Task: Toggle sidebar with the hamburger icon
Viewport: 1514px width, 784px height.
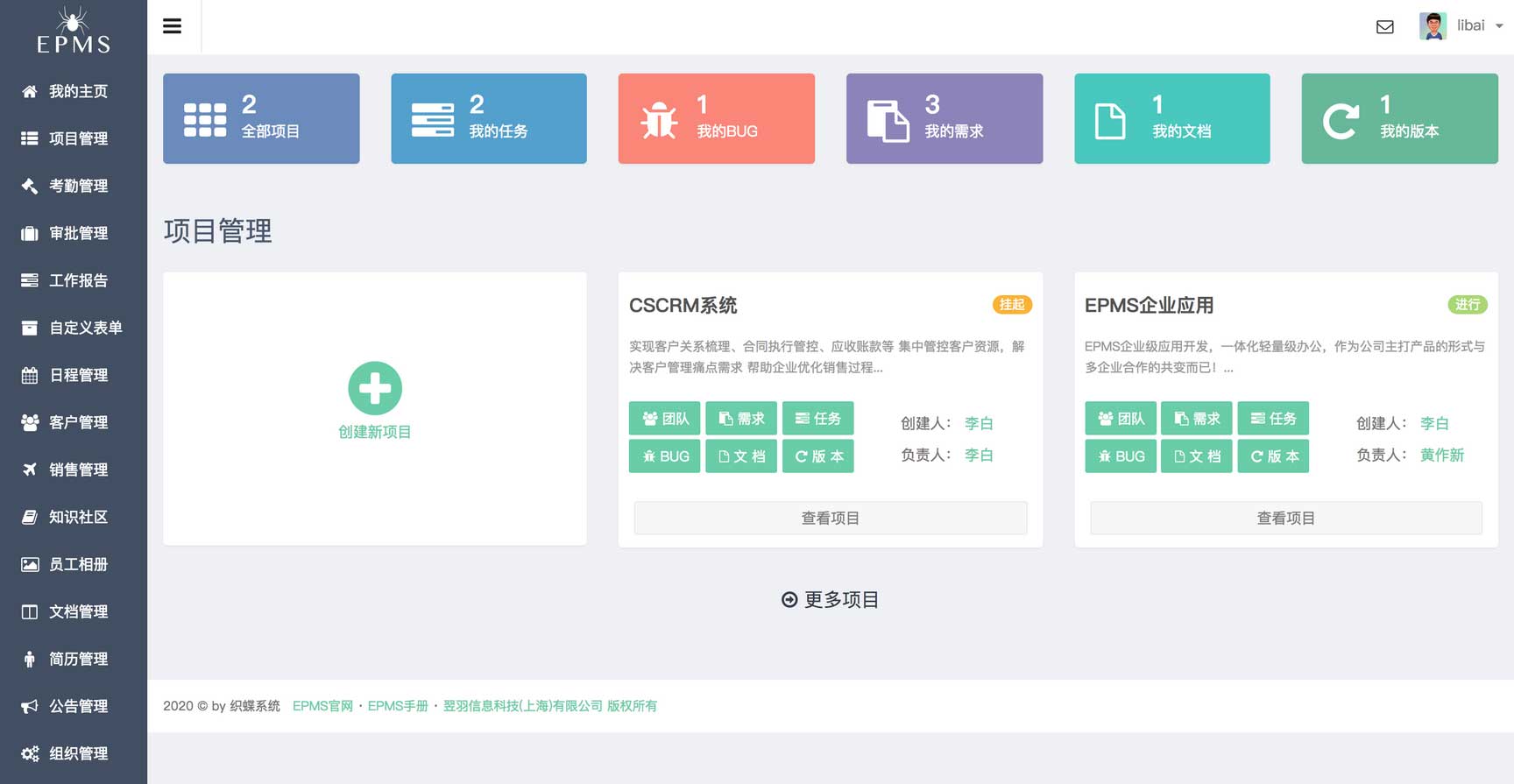Action: click(172, 26)
